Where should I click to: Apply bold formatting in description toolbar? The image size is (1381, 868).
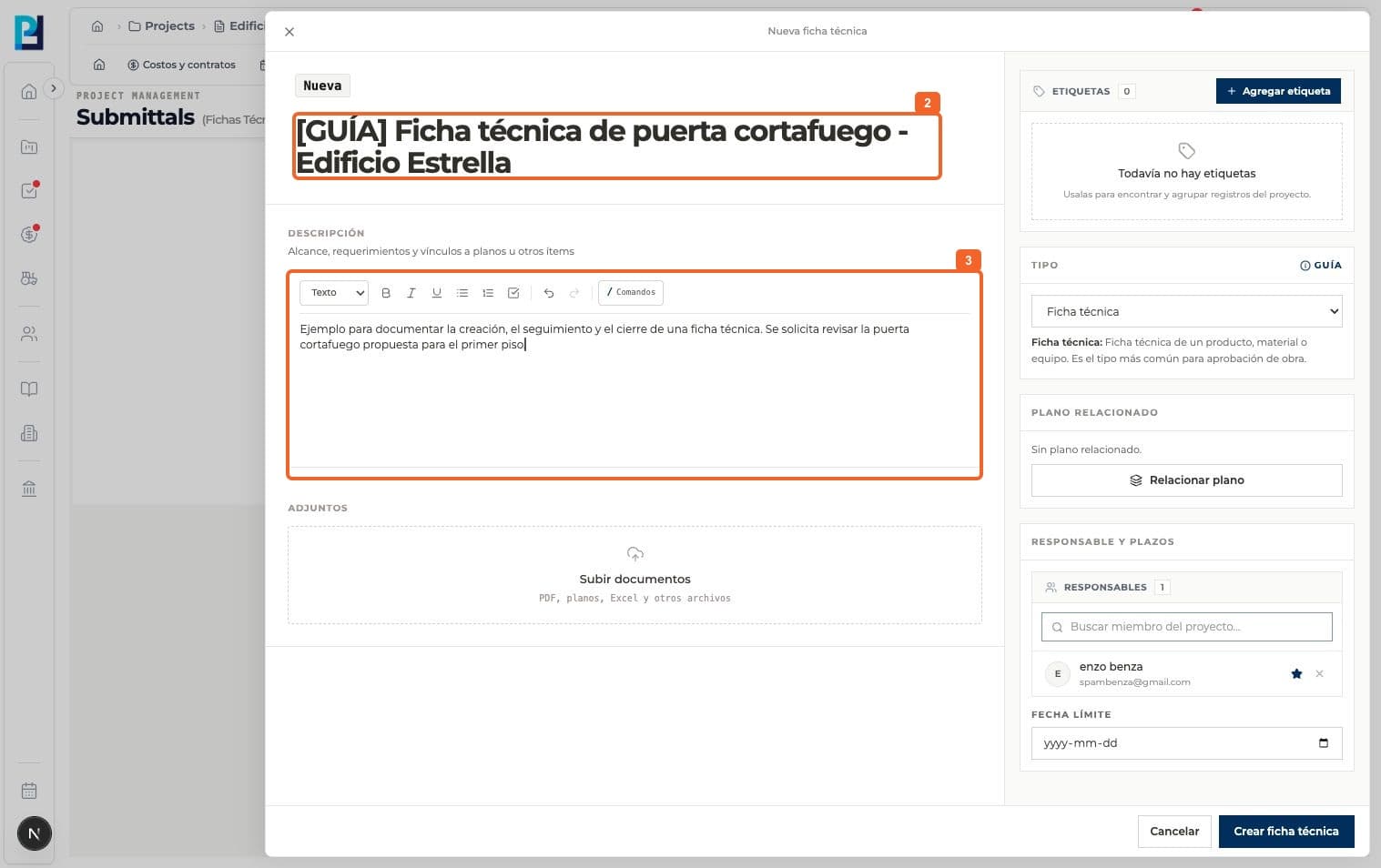tap(386, 293)
